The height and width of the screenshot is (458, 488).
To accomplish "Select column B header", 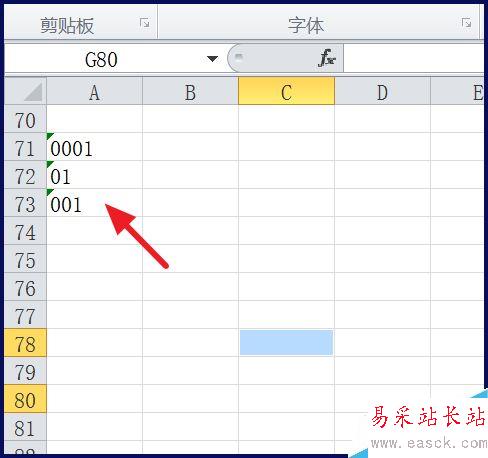I will click(x=190, y=91).
